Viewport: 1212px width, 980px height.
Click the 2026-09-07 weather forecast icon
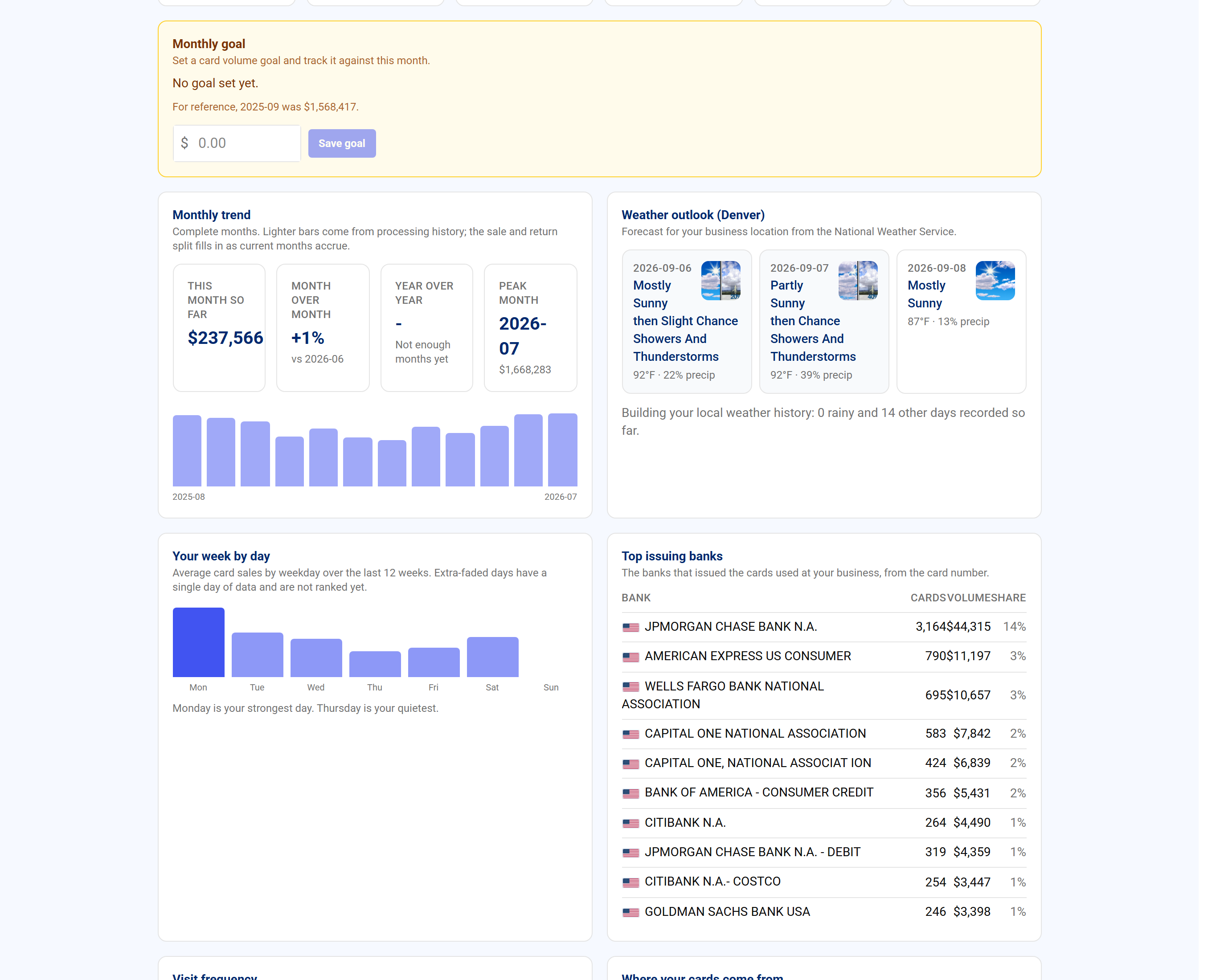coord(858,281)
